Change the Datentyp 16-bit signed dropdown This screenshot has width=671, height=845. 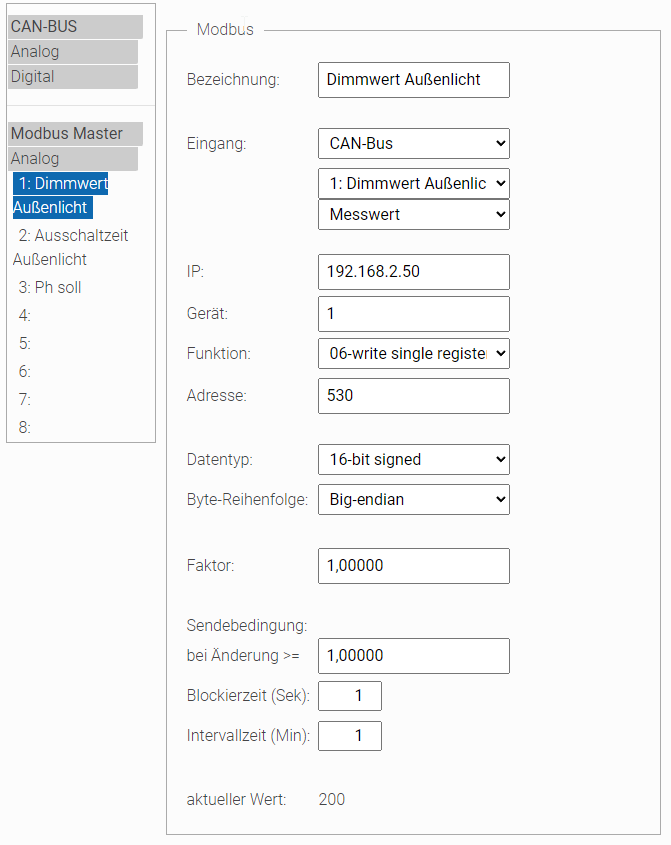point(413,460)
